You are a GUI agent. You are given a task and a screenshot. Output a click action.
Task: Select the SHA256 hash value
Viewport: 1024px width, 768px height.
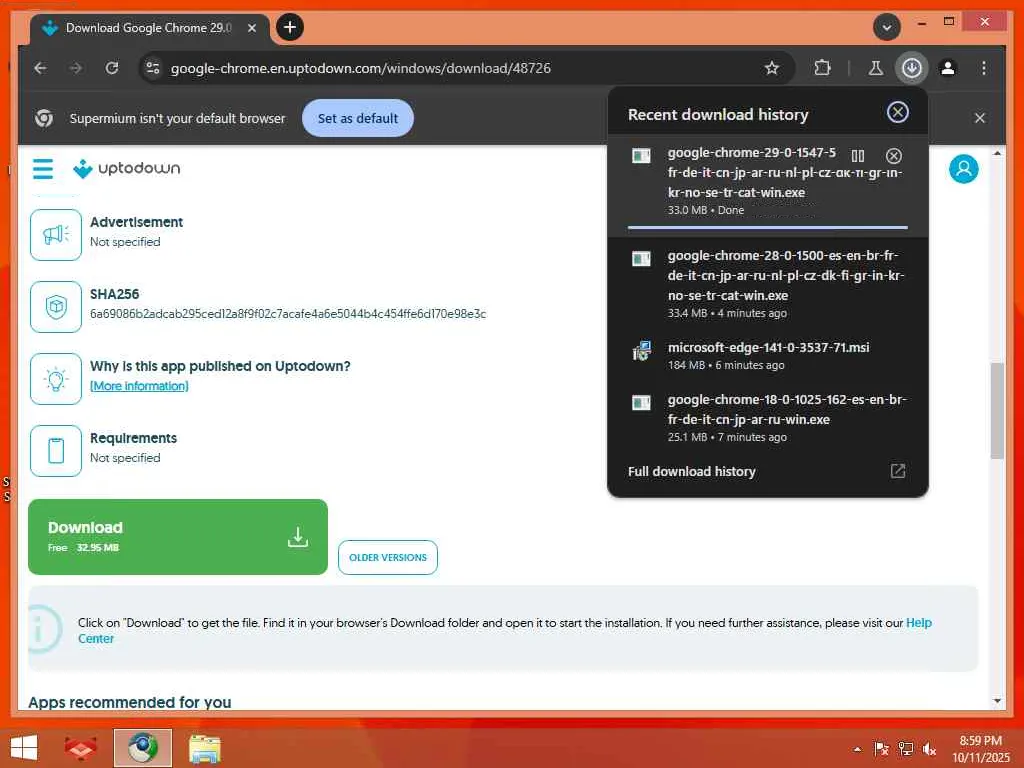tap(288, 313)
